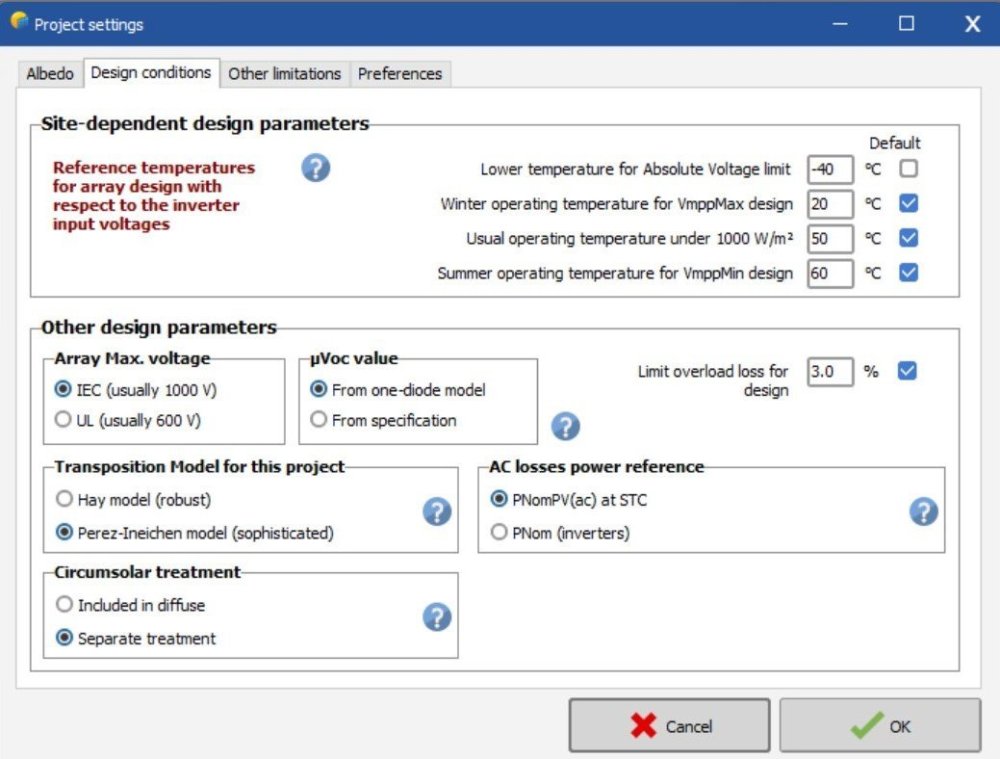Toggle default for Summer operating temperature

point(908,272)
